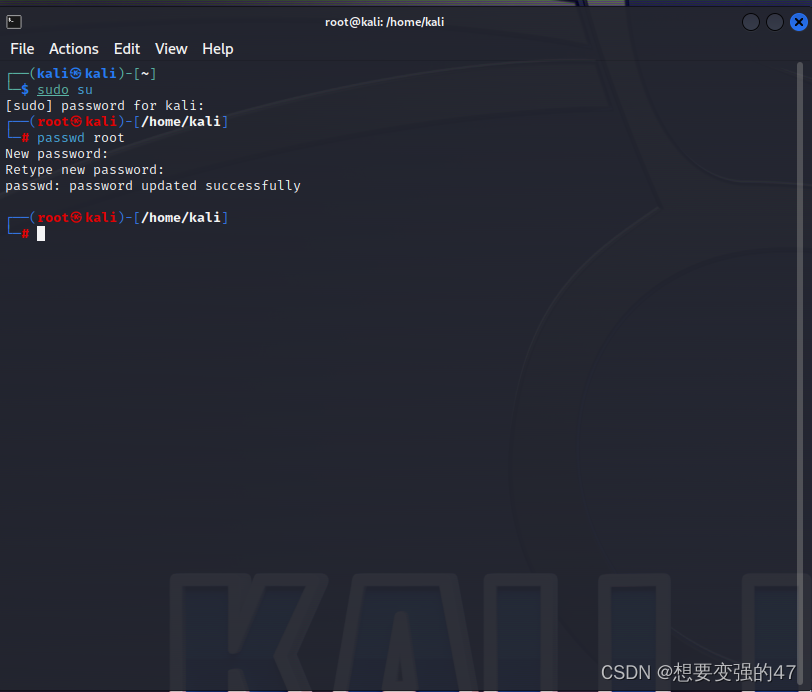Click the window title 'root@kali: /home/kali'
The image size is (812, 692).
384,22
